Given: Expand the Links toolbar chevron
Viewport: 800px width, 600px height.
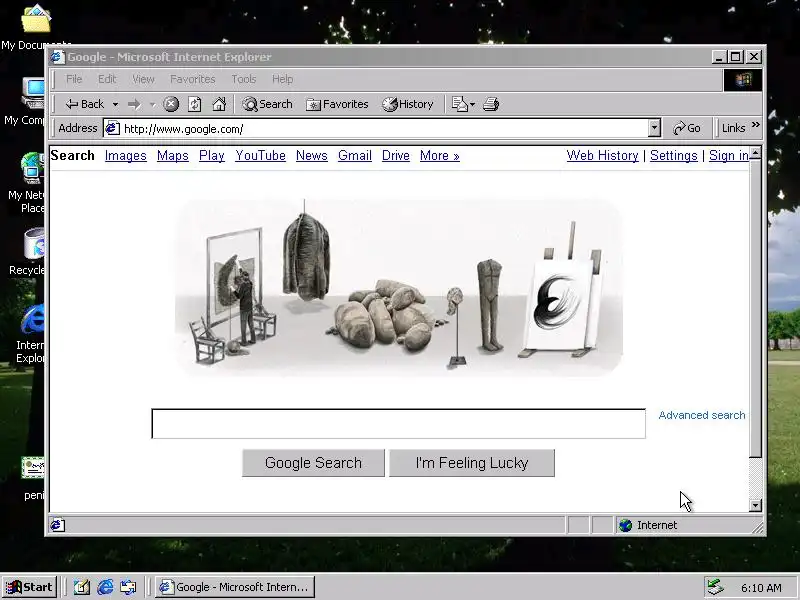Looking at the screenshot, I should point(756,124).
